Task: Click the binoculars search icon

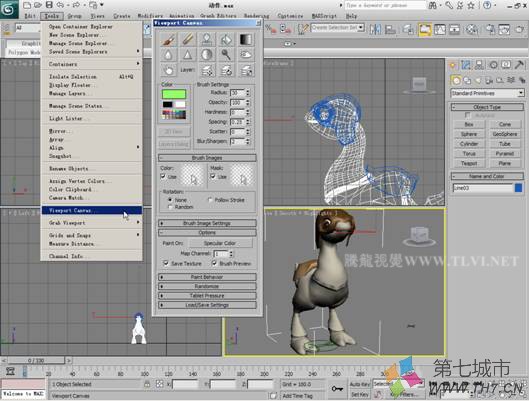Action: click(432, 5)
